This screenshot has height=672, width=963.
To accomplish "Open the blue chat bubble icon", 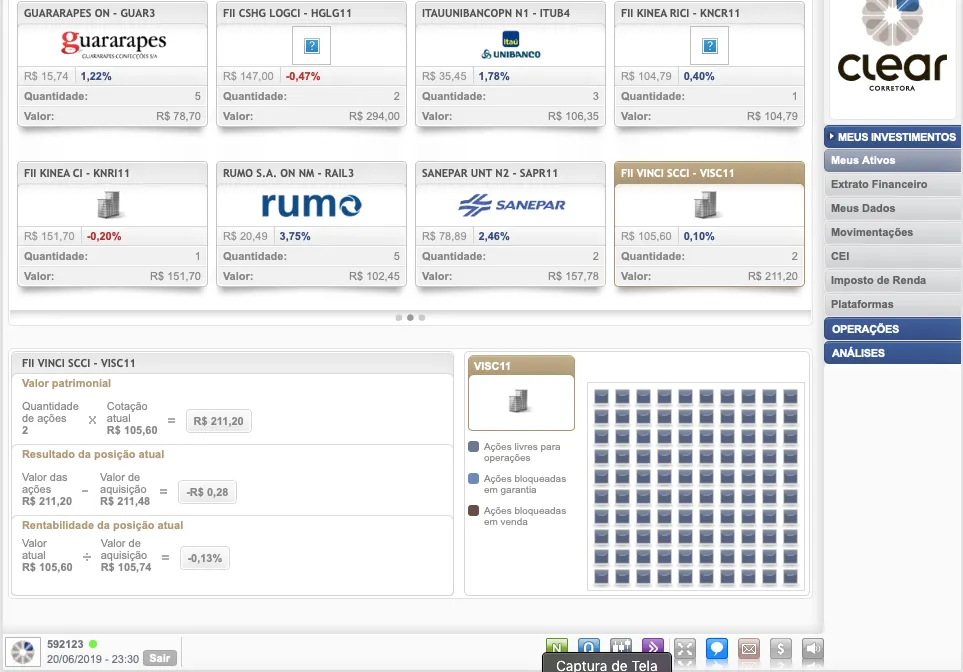I will pos(716,648).
